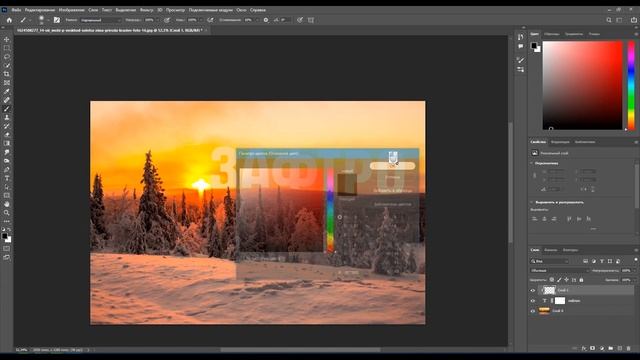Toggle lock all padlock icon
This screenshot has width=640, height=360.
point(581,280)
